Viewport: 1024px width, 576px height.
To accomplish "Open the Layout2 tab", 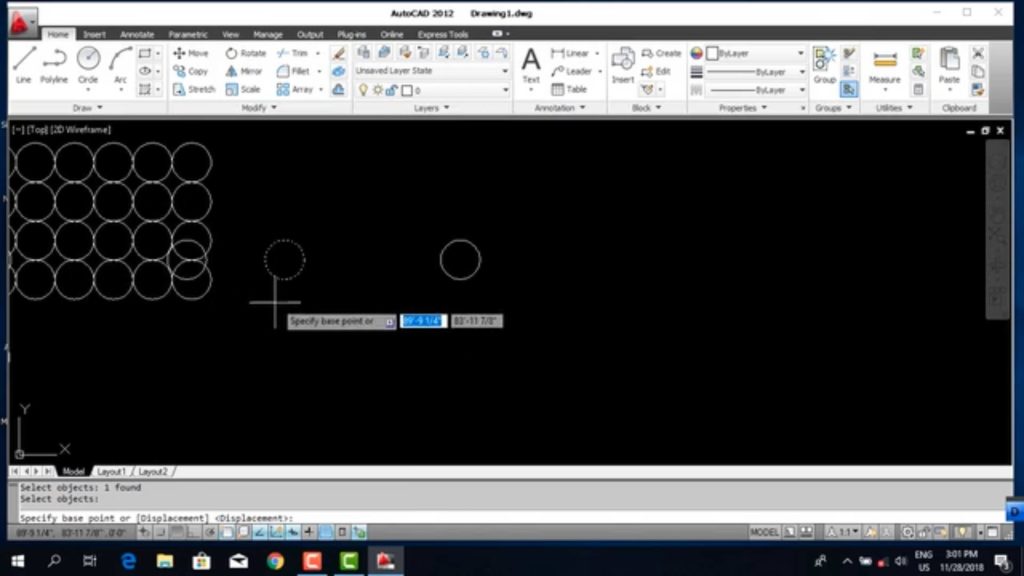I will 153,472.
